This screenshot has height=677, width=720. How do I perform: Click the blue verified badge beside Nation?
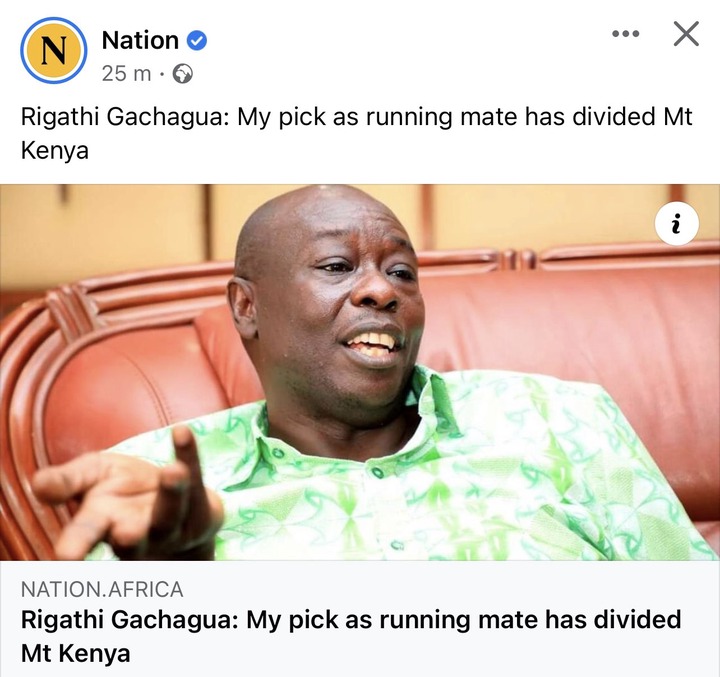click(197, 40)
